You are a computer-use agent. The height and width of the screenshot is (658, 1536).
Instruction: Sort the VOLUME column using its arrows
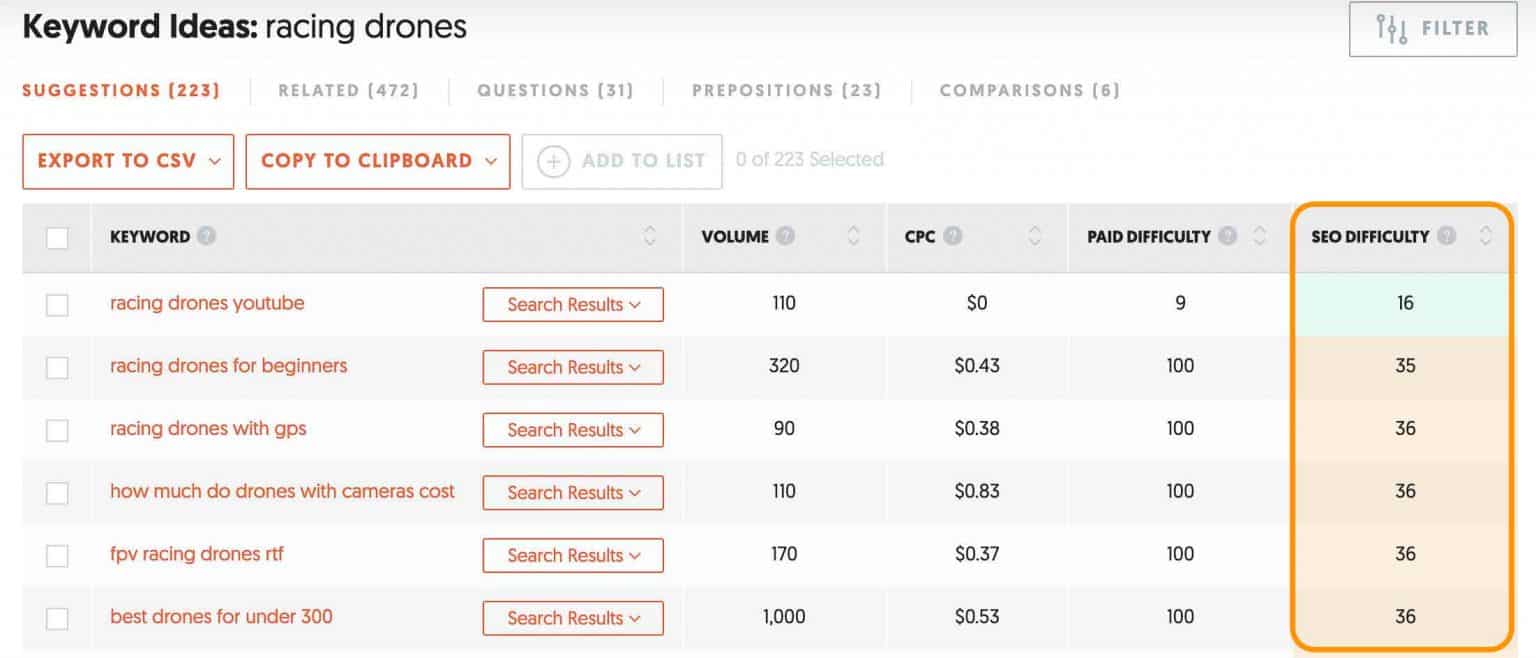(854, 236)
